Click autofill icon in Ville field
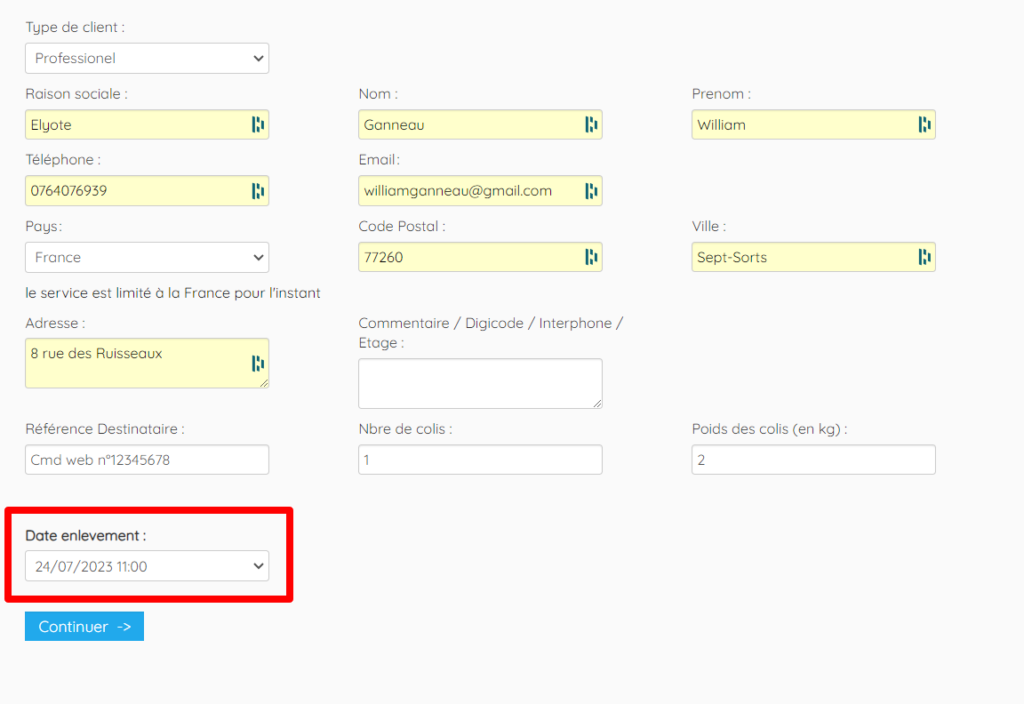This screenshot has height=704, width=1024. 924,257
